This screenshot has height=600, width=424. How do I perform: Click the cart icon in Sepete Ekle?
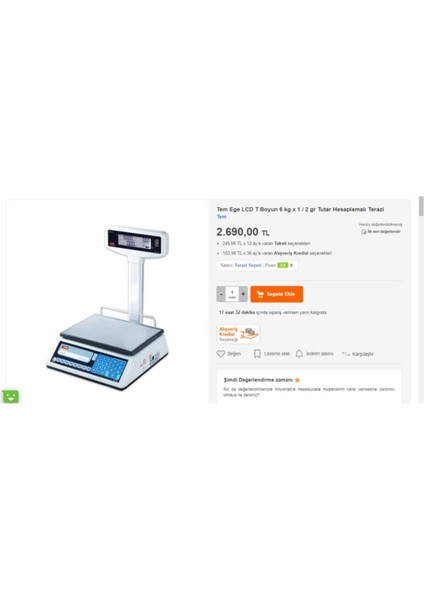click(260, 294)
